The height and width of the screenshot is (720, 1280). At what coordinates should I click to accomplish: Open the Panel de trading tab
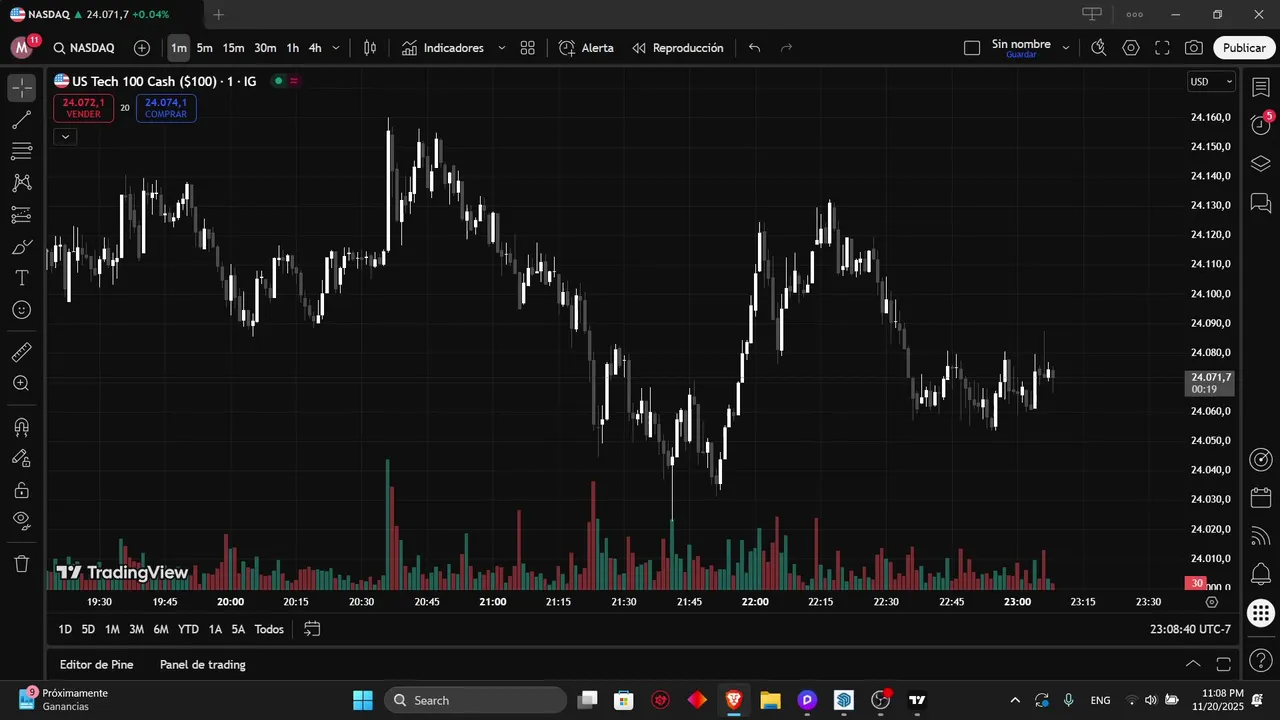[203, 664]
